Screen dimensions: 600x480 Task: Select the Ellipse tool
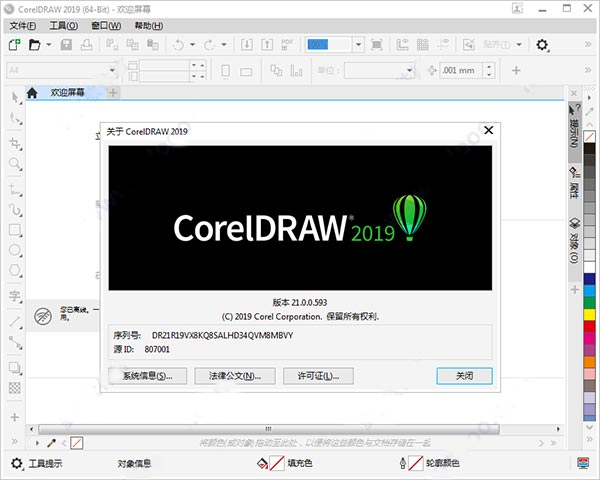coord(15,250)
